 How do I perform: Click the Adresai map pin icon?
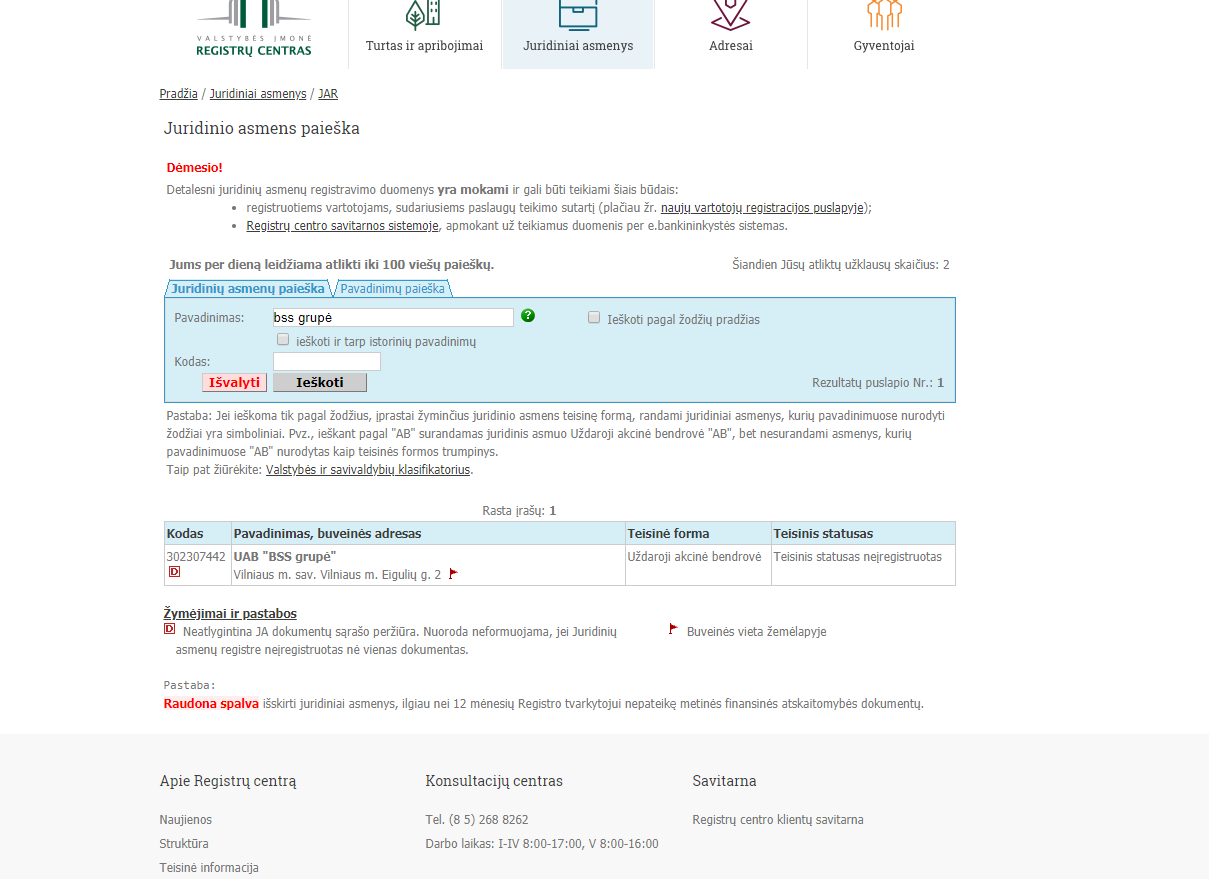[730, 14]
